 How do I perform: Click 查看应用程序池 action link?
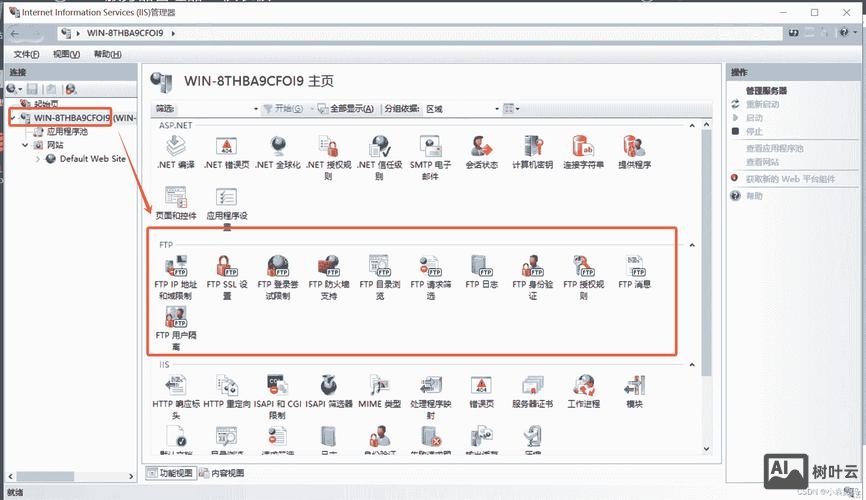[774, 149]
